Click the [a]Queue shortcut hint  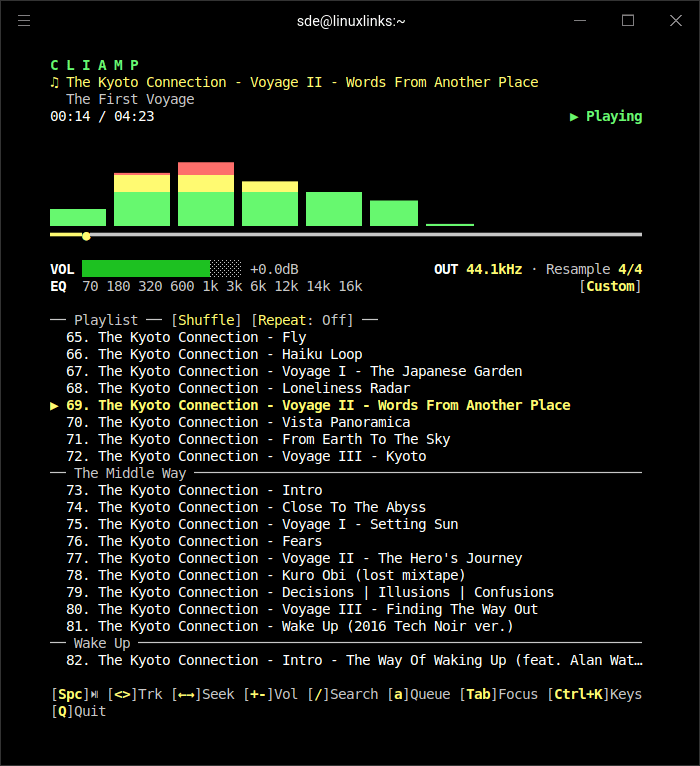click(x=419, y=694)
